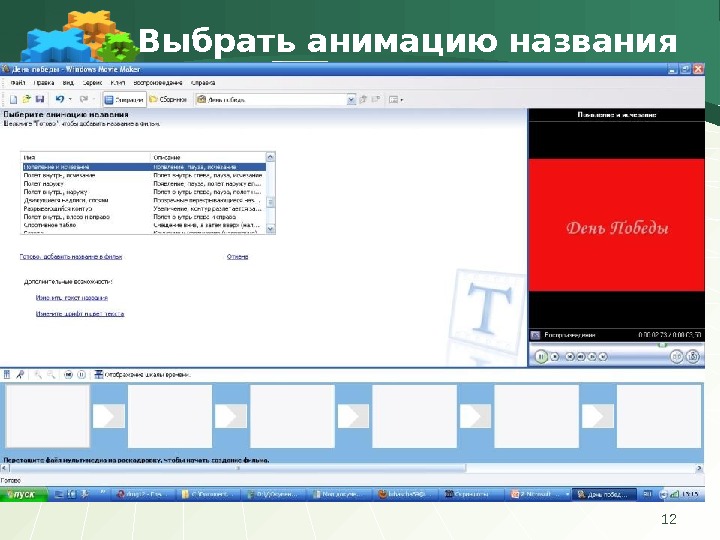
Task: Expand the День победы collection combo box
Action: [351, 100]
